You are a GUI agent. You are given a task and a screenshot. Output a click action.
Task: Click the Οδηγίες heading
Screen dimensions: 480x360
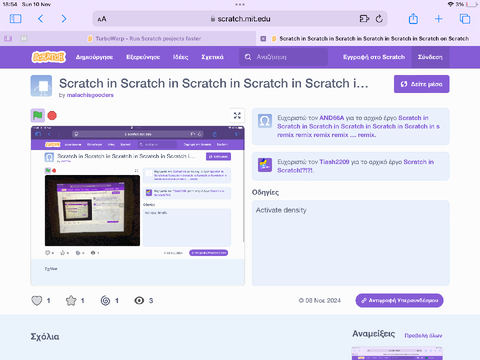point(265,192)
